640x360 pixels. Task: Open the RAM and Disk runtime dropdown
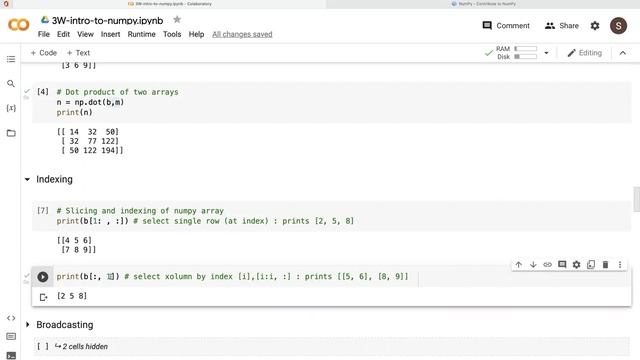pos(546,53)
